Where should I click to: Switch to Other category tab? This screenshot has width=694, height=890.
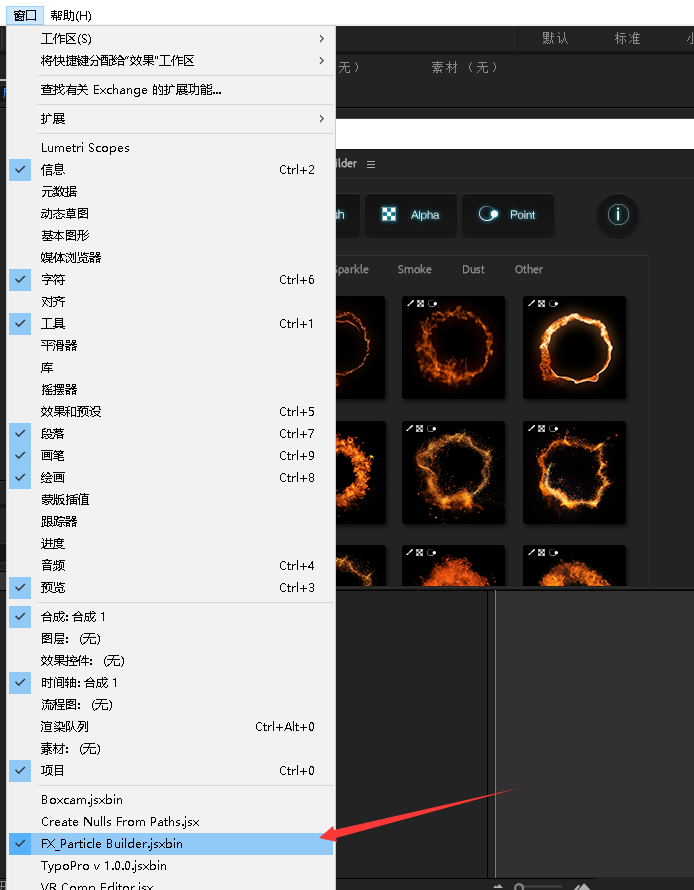(x=528, y=269)
